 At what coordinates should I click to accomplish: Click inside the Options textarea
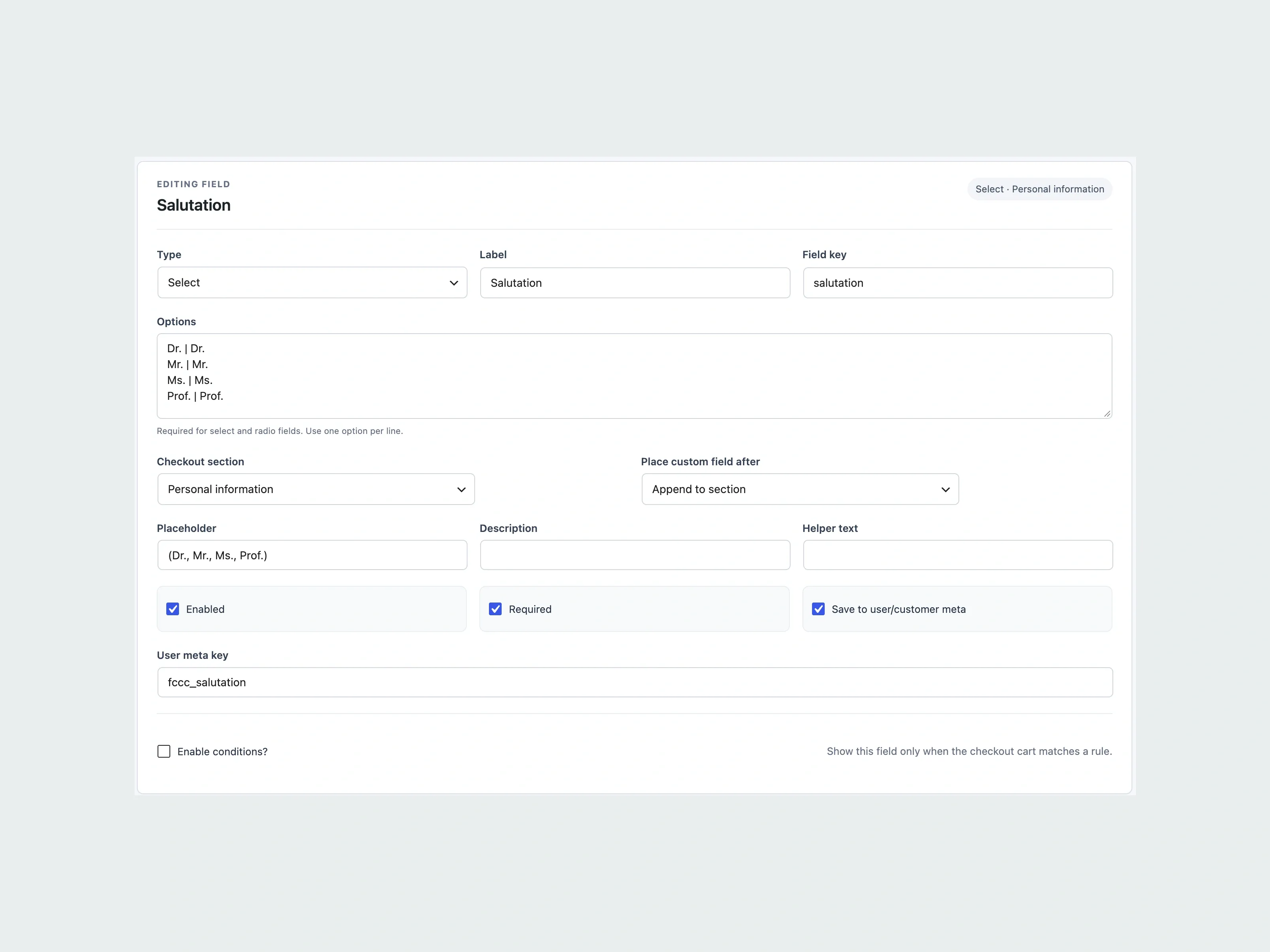tap(635, 376)
